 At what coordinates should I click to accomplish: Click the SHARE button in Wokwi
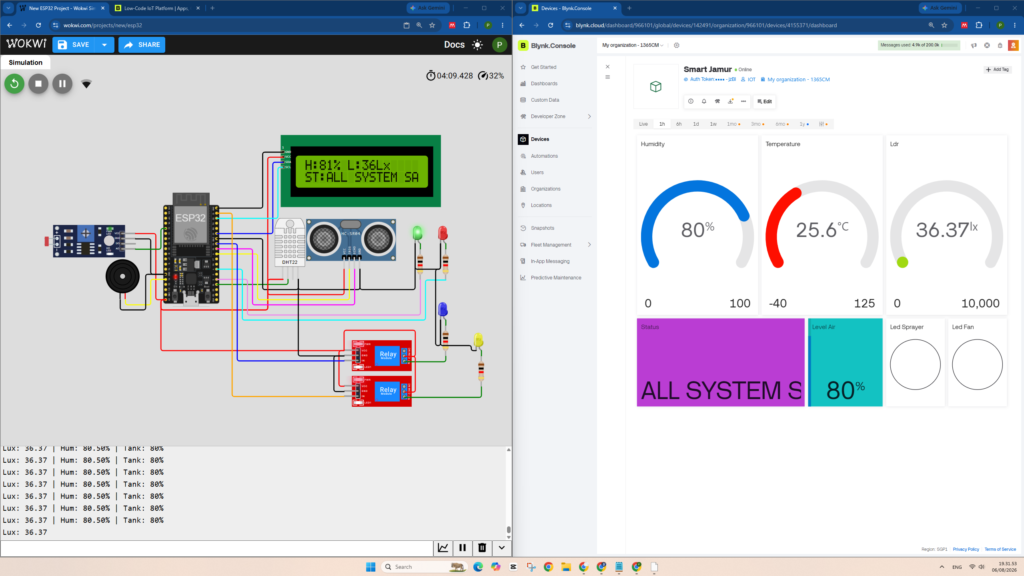[x=142, y=45]
